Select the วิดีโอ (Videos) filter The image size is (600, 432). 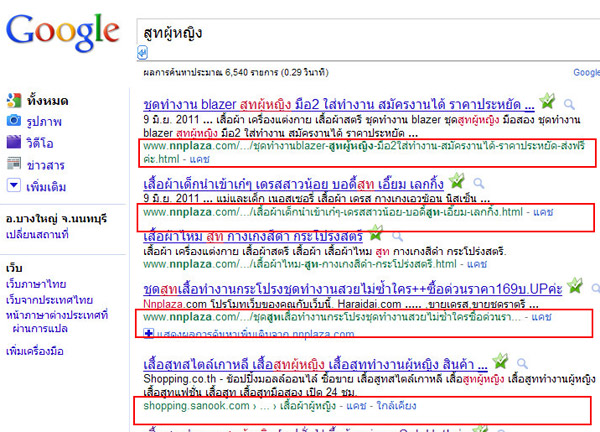coord(39,143)
